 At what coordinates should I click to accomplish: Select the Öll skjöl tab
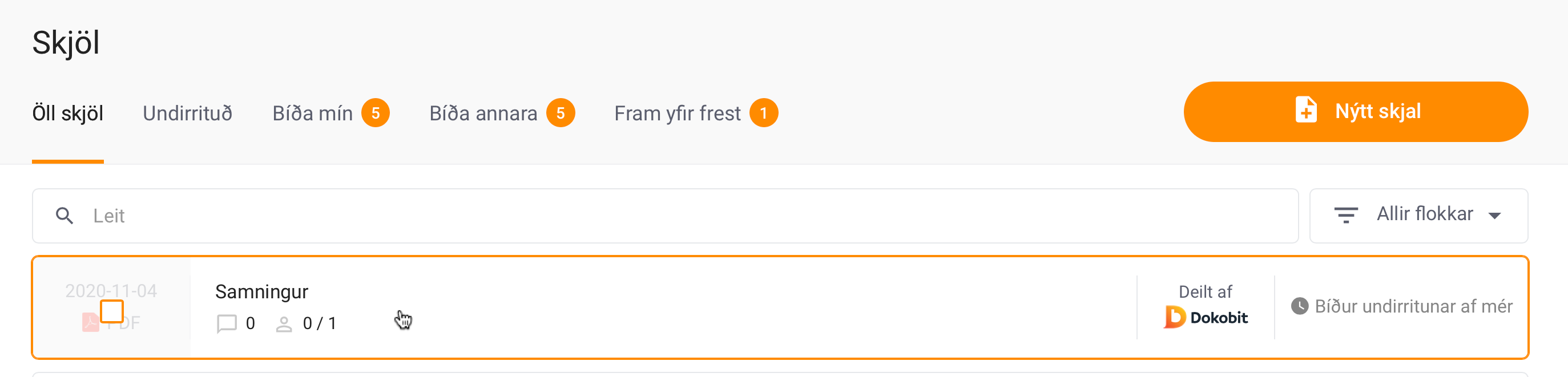[x=67, y=113]
